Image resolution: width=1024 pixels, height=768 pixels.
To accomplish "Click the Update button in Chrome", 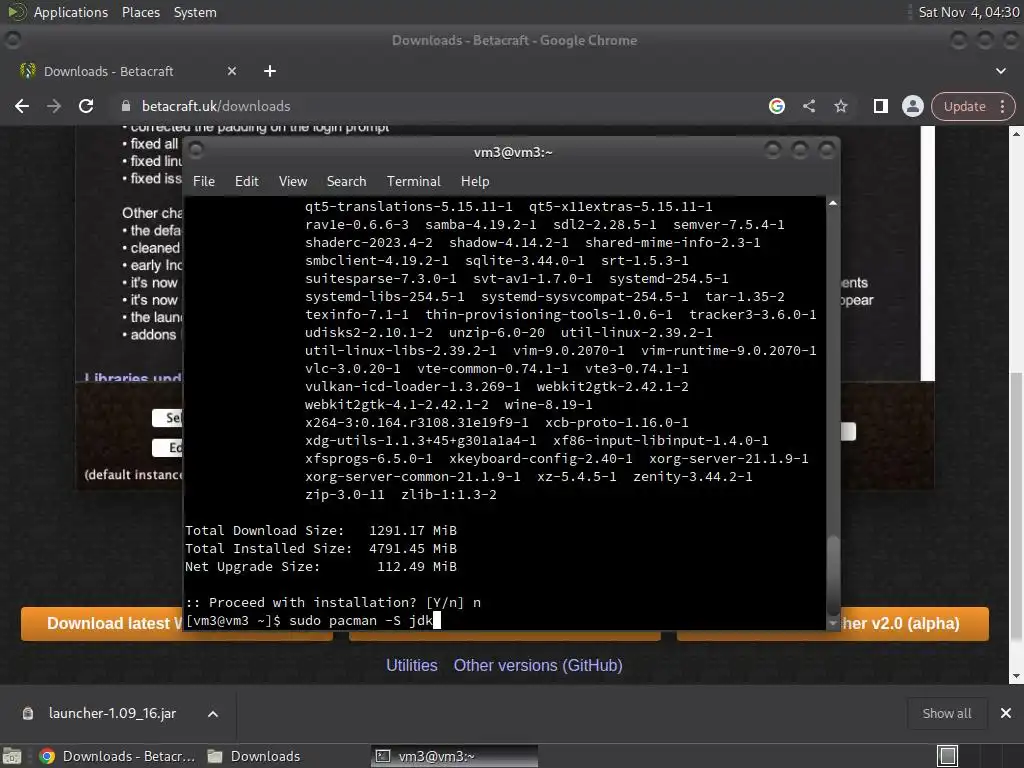I will click(965, 106).
